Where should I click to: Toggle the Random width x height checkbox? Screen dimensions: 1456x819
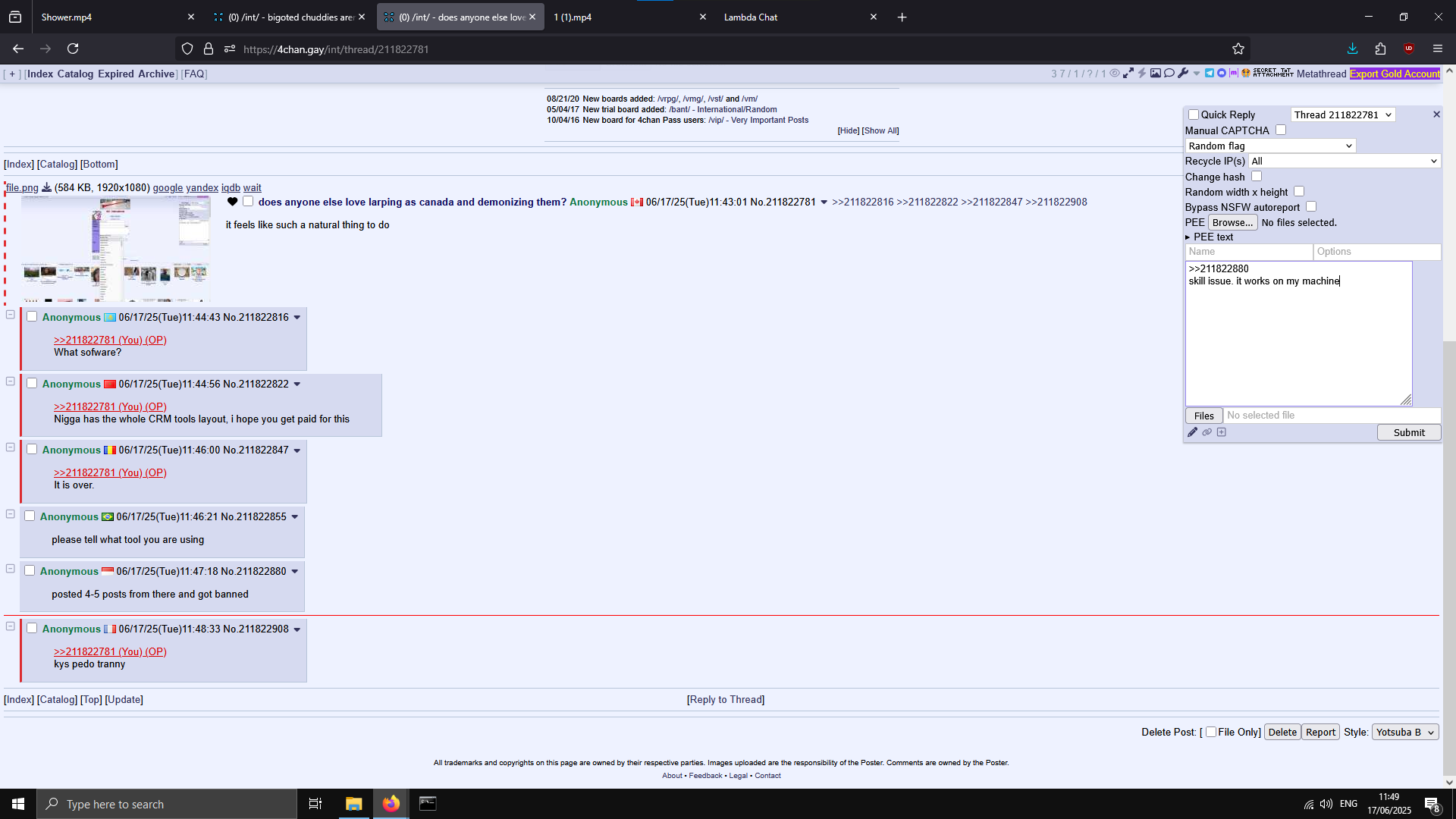coord(1299,192)
